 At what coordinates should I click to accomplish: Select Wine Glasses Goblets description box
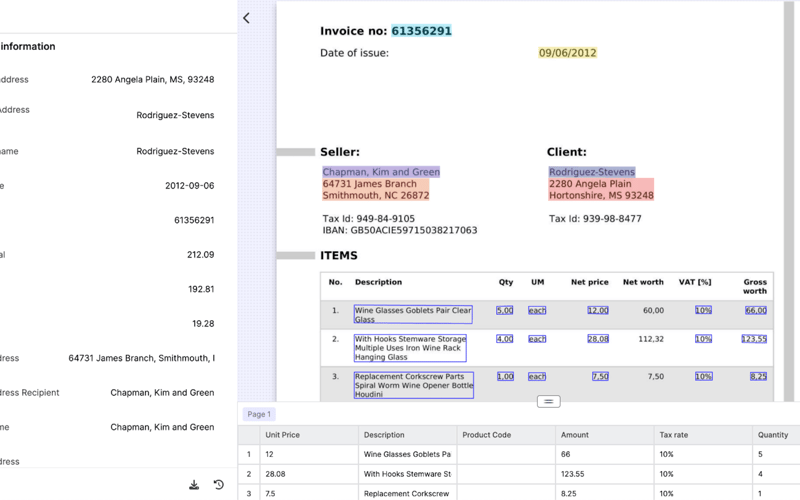coord(413,314)
